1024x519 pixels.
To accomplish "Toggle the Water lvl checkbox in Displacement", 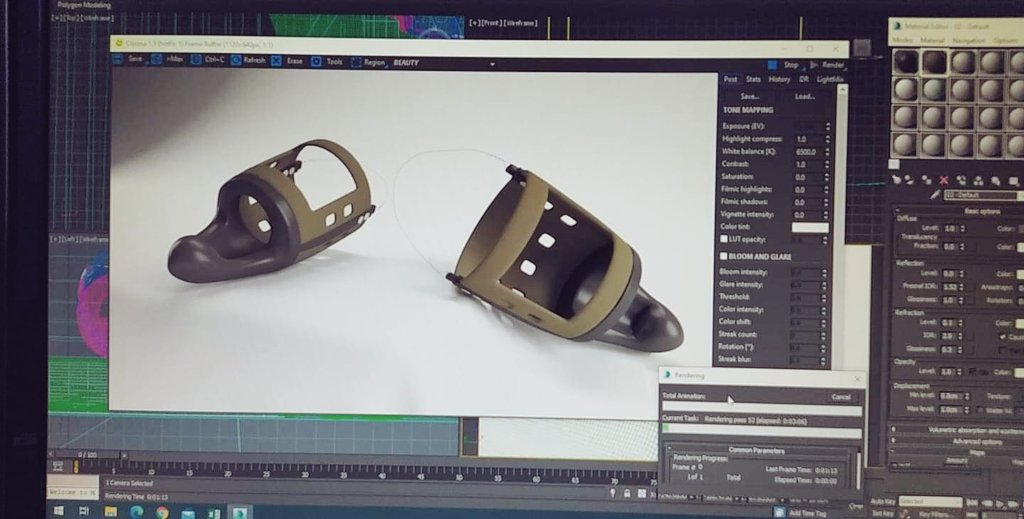I will [980, 411].
